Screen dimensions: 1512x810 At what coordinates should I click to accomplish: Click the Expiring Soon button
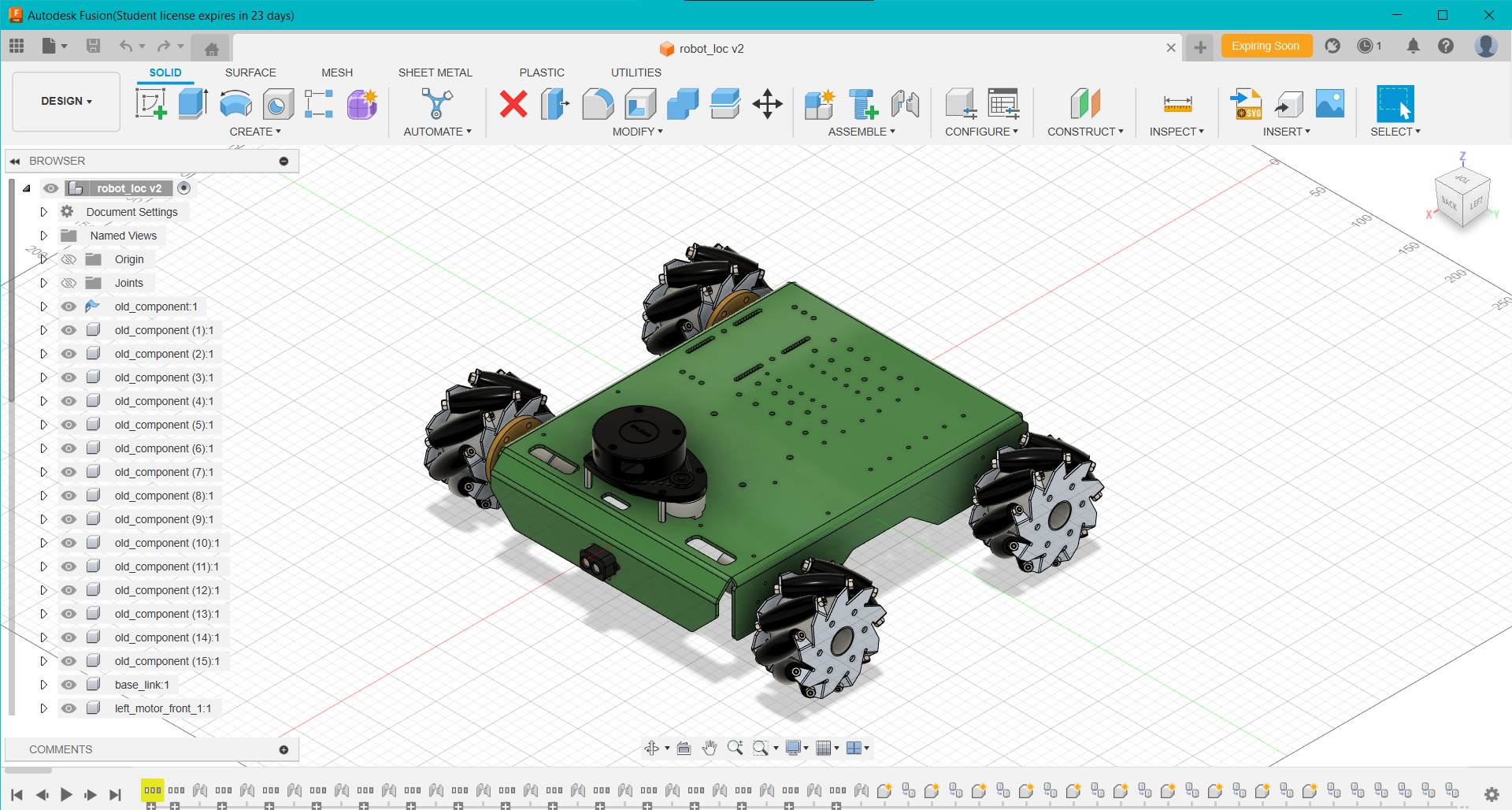click(x=1266, y=46)
